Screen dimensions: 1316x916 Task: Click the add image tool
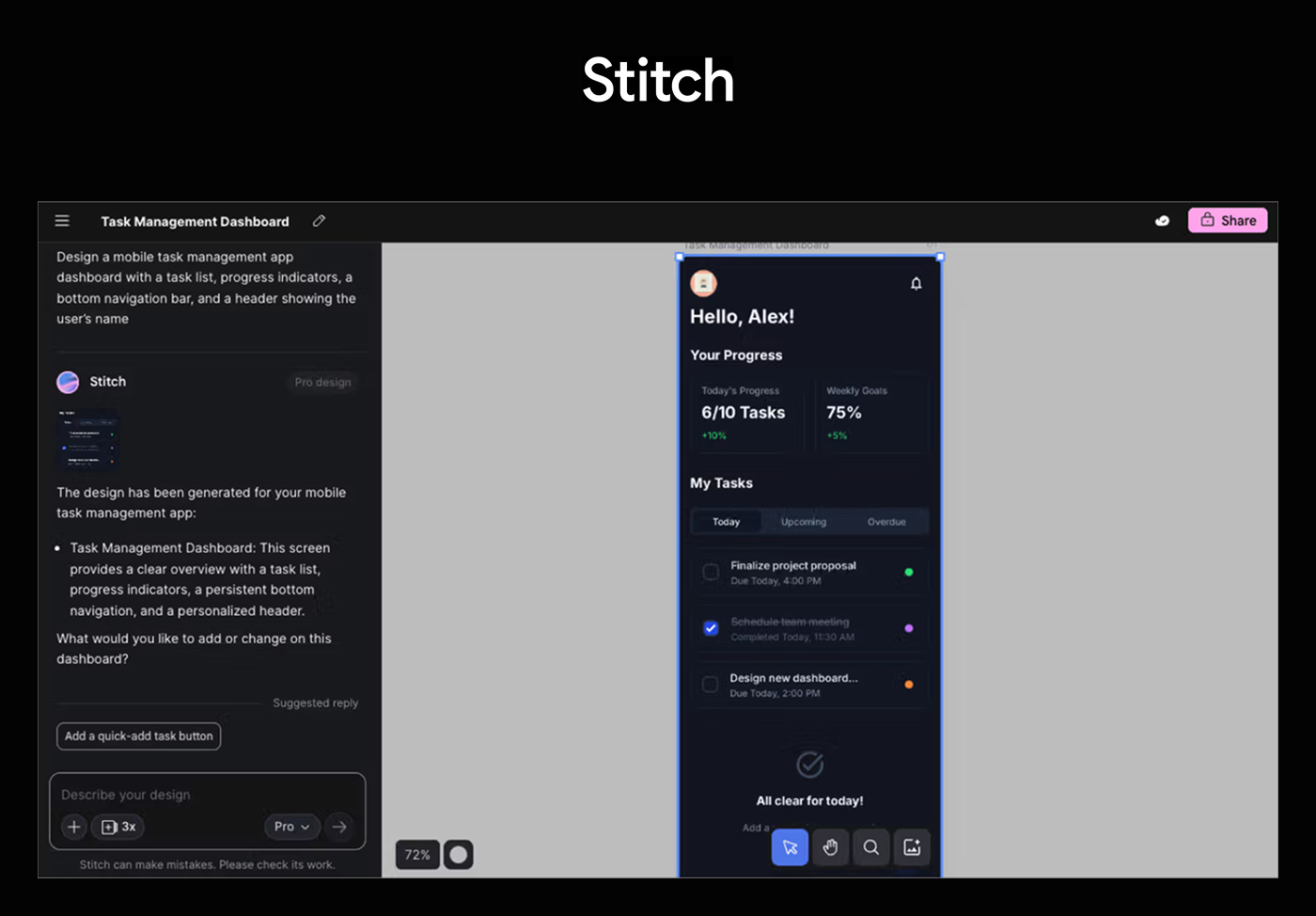coord(912,847)
